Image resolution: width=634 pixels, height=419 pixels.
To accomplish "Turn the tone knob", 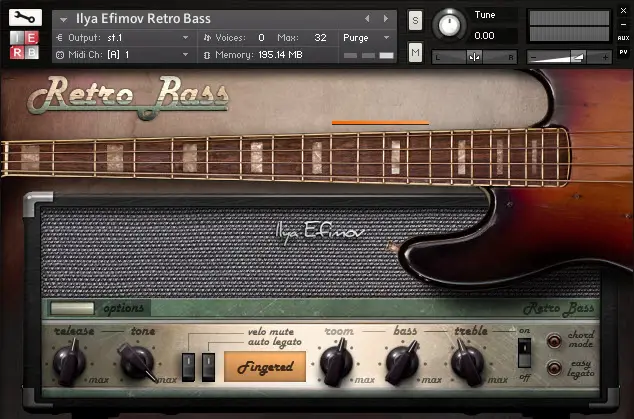I will [x=137, y=362].
